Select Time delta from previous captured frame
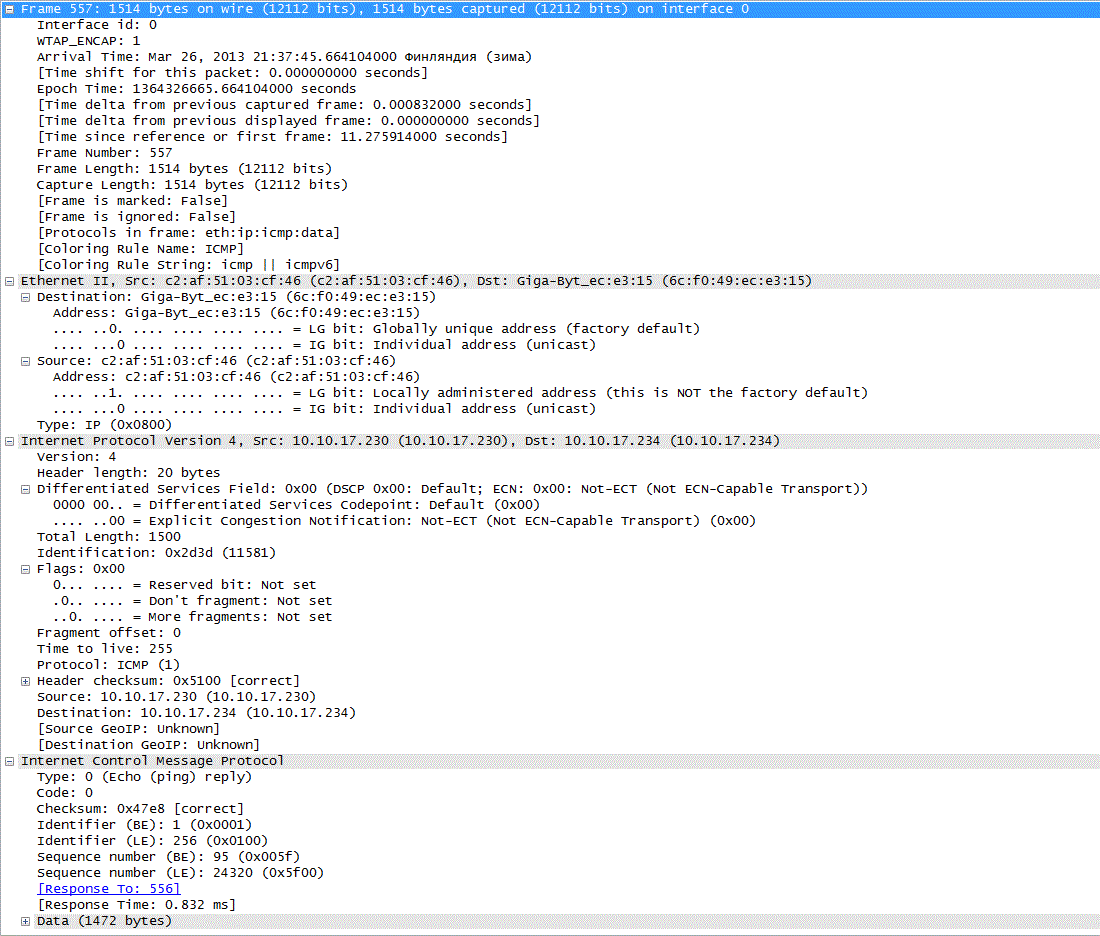This screenshot has width=1100, height=936. tap(284, 105)
